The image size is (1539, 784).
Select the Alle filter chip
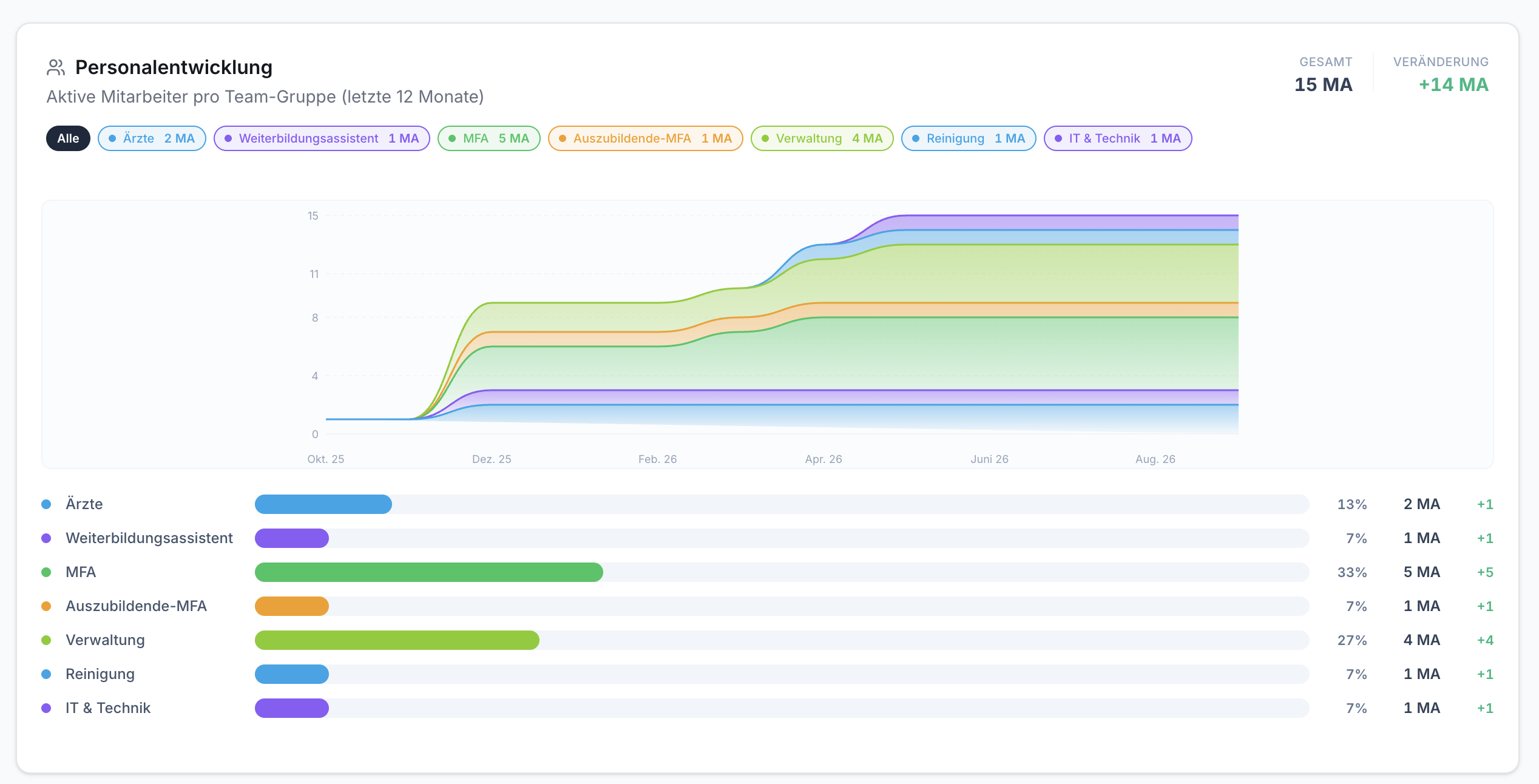pyautogui.click(x=68, y=138)
